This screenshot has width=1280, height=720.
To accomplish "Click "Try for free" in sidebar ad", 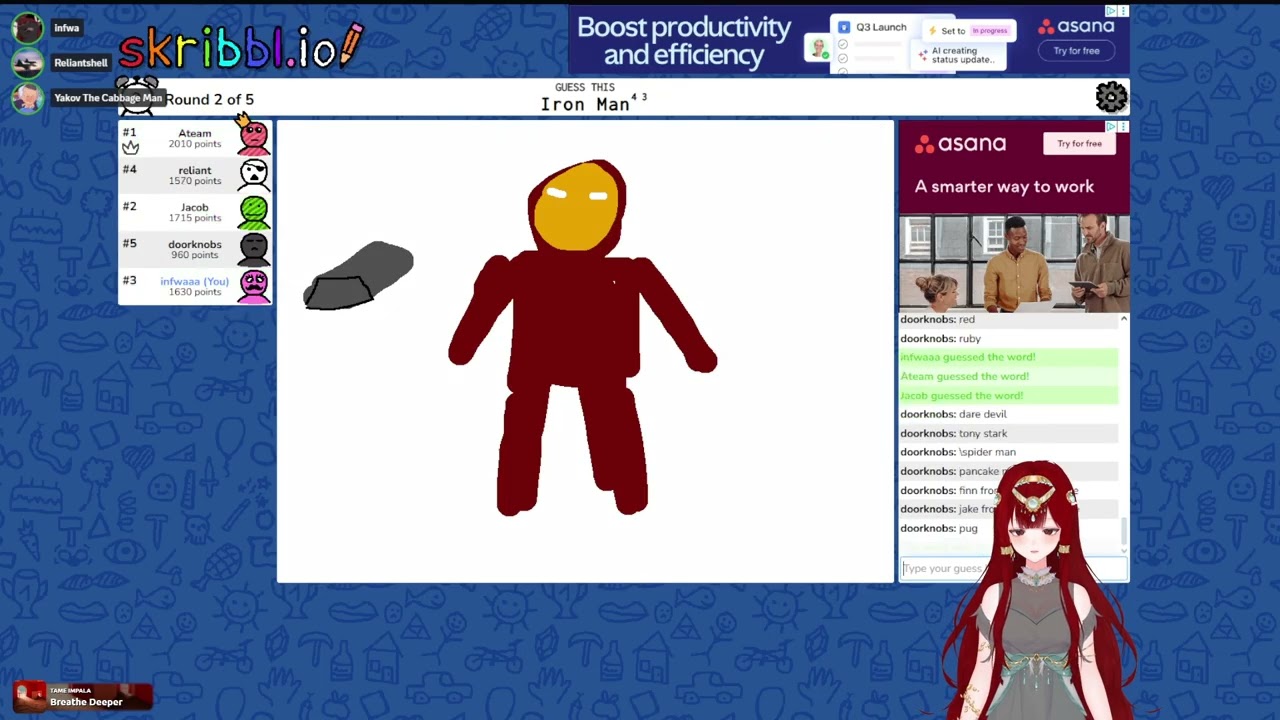I will (x=1079, y=144).
